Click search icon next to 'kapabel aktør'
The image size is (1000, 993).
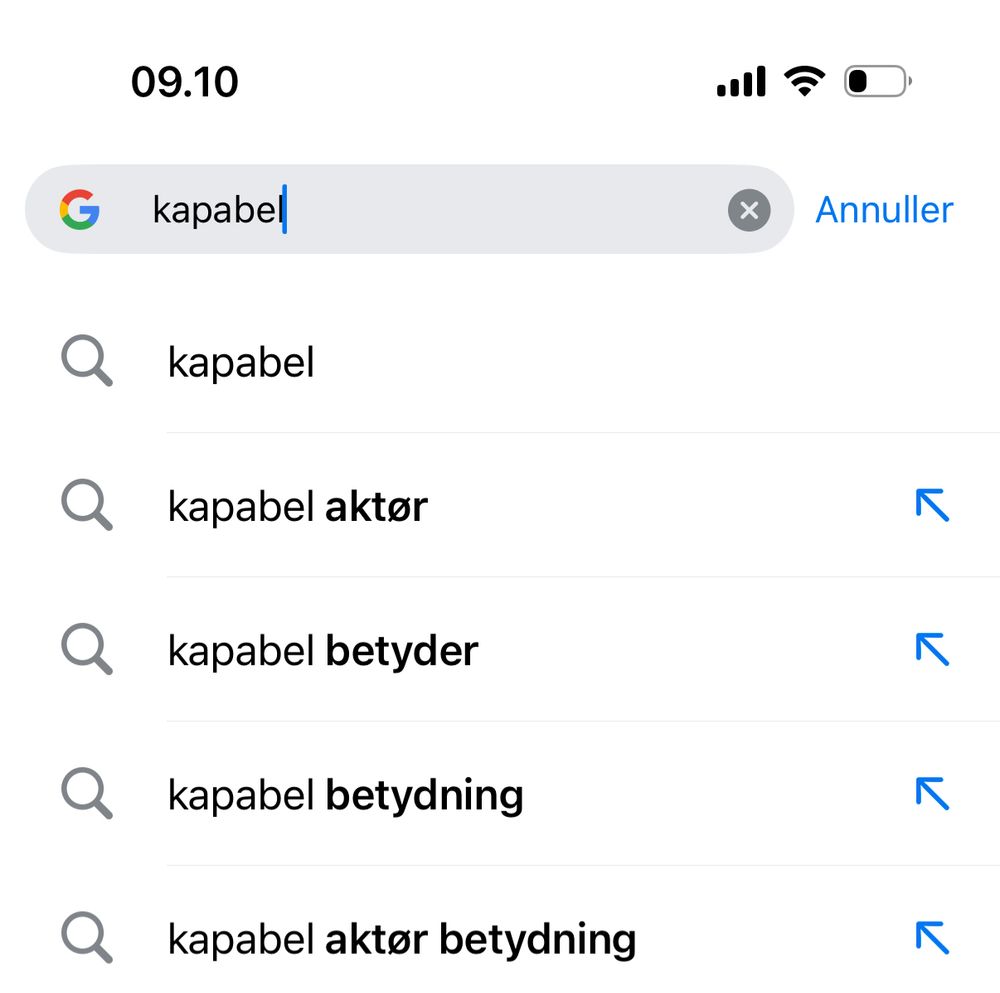click(87, 505)
